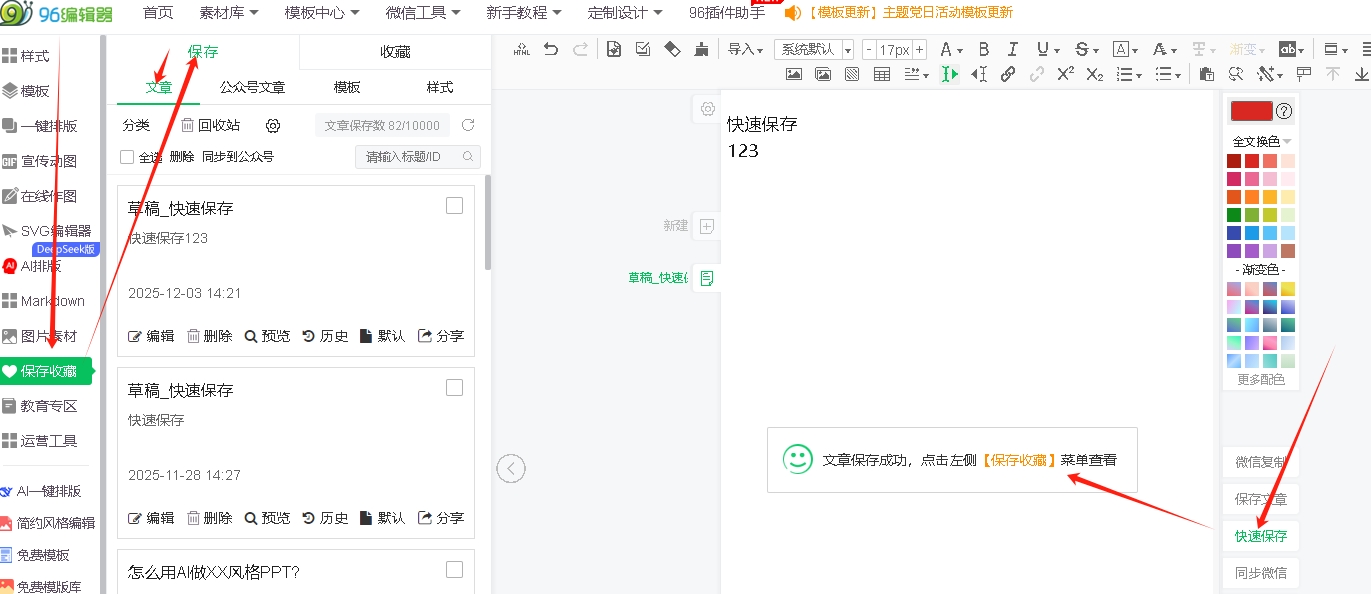This screenshot has width=1371, height=594.
Task: Click the 快速保存 button on the right
Action: 1260,536
